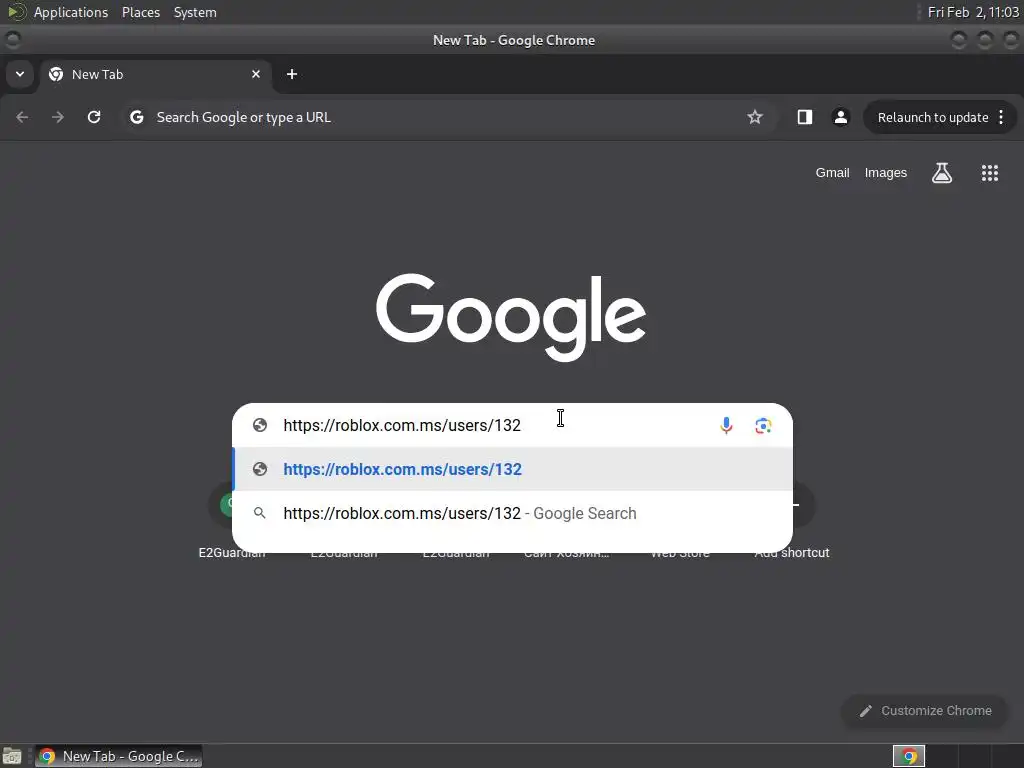Go back with the back arrow

[x=22, y=117]
